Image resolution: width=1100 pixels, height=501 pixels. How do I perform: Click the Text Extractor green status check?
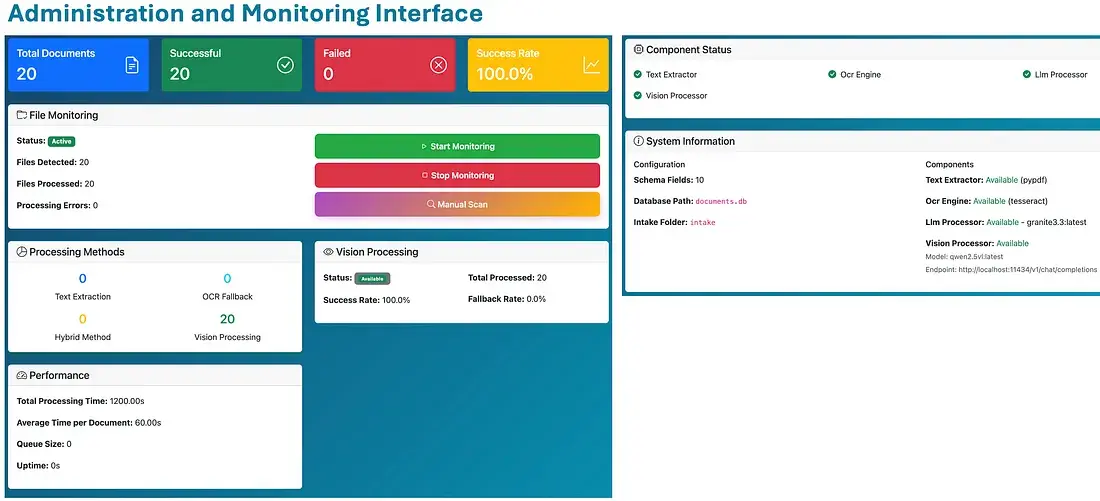638,74
